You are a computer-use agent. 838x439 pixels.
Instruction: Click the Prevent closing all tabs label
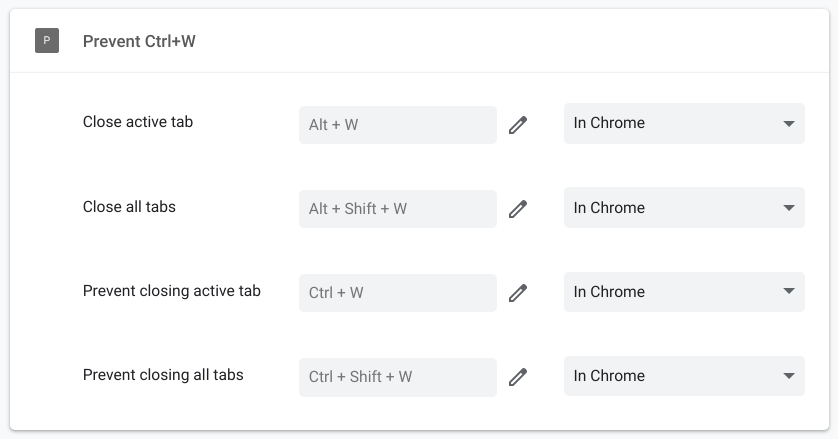point(163,375)
